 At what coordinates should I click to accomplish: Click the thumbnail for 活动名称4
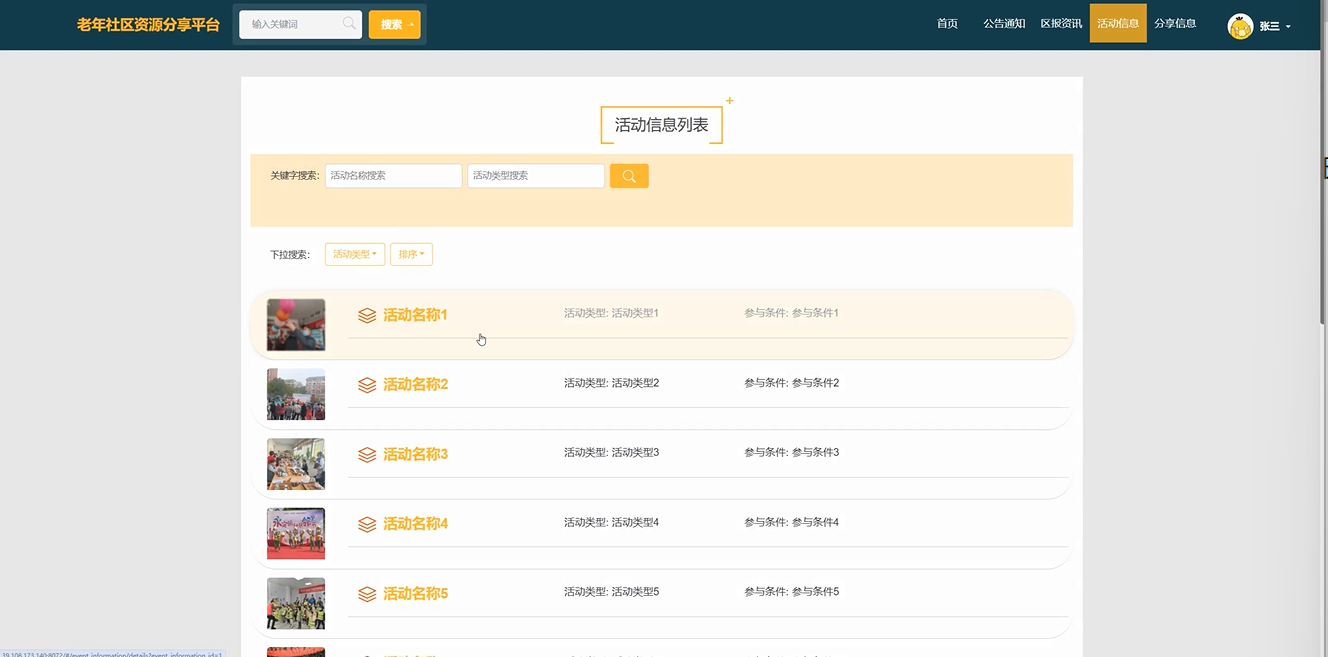[296, 534]
